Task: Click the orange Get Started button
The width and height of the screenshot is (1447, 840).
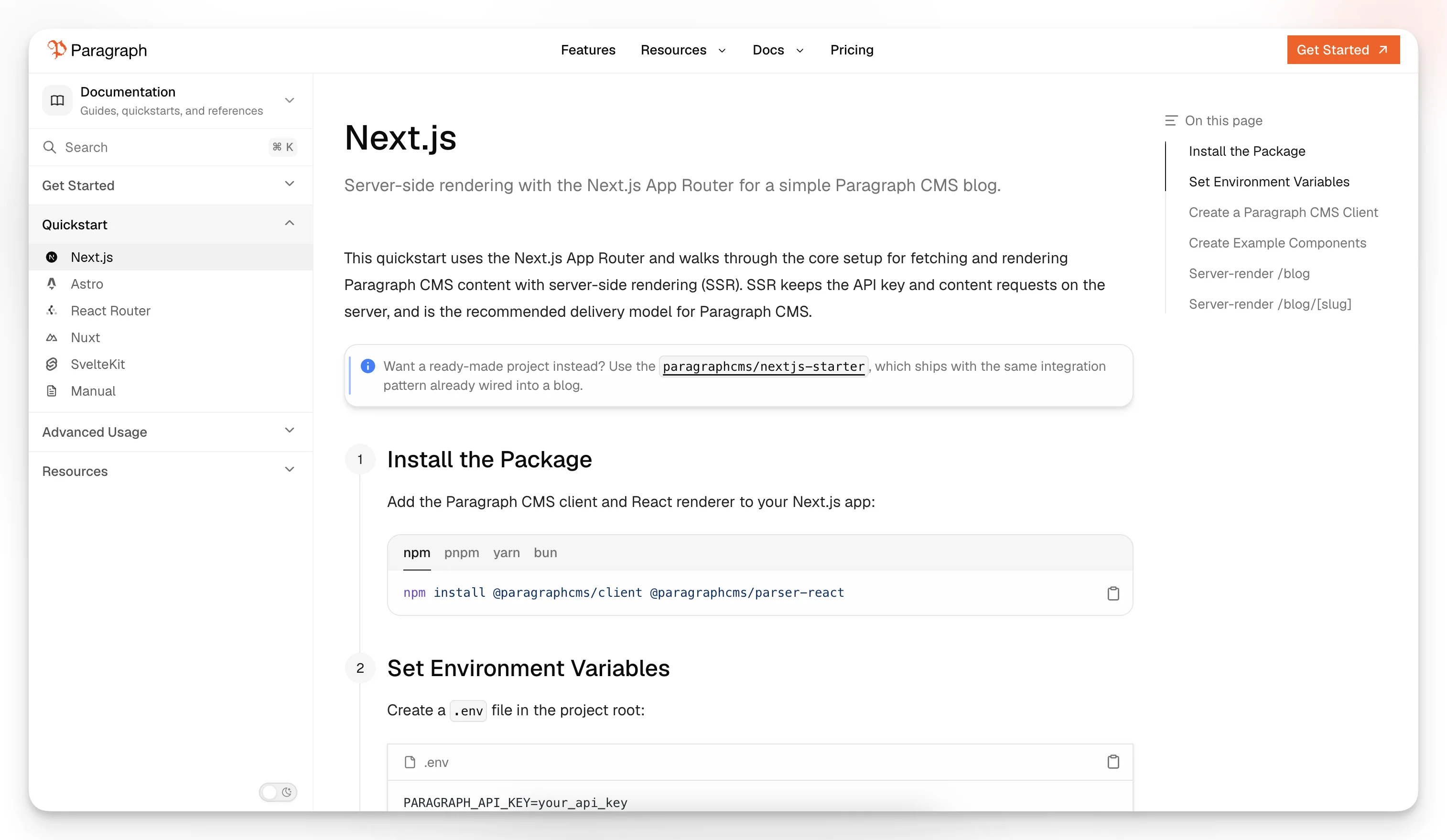Action: click(x=1343, y=50)
